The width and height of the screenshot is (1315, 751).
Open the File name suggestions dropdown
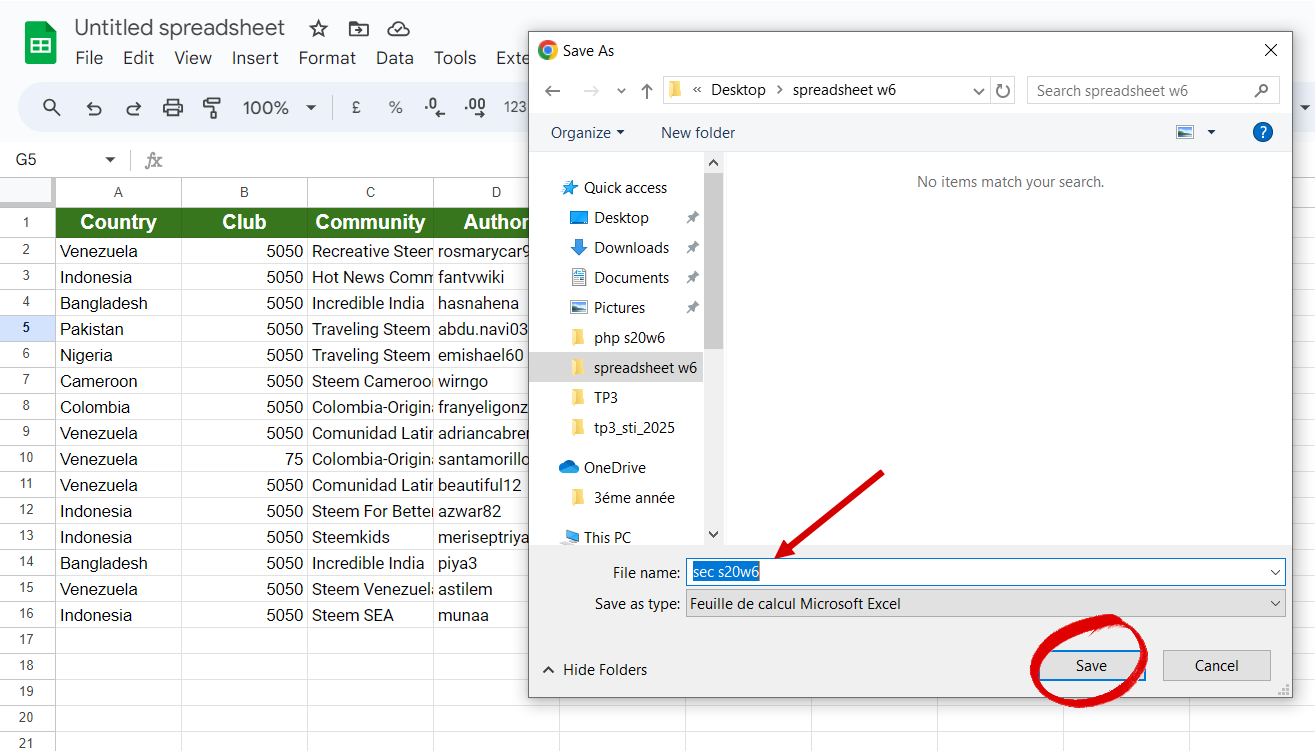click(1276, 572)
